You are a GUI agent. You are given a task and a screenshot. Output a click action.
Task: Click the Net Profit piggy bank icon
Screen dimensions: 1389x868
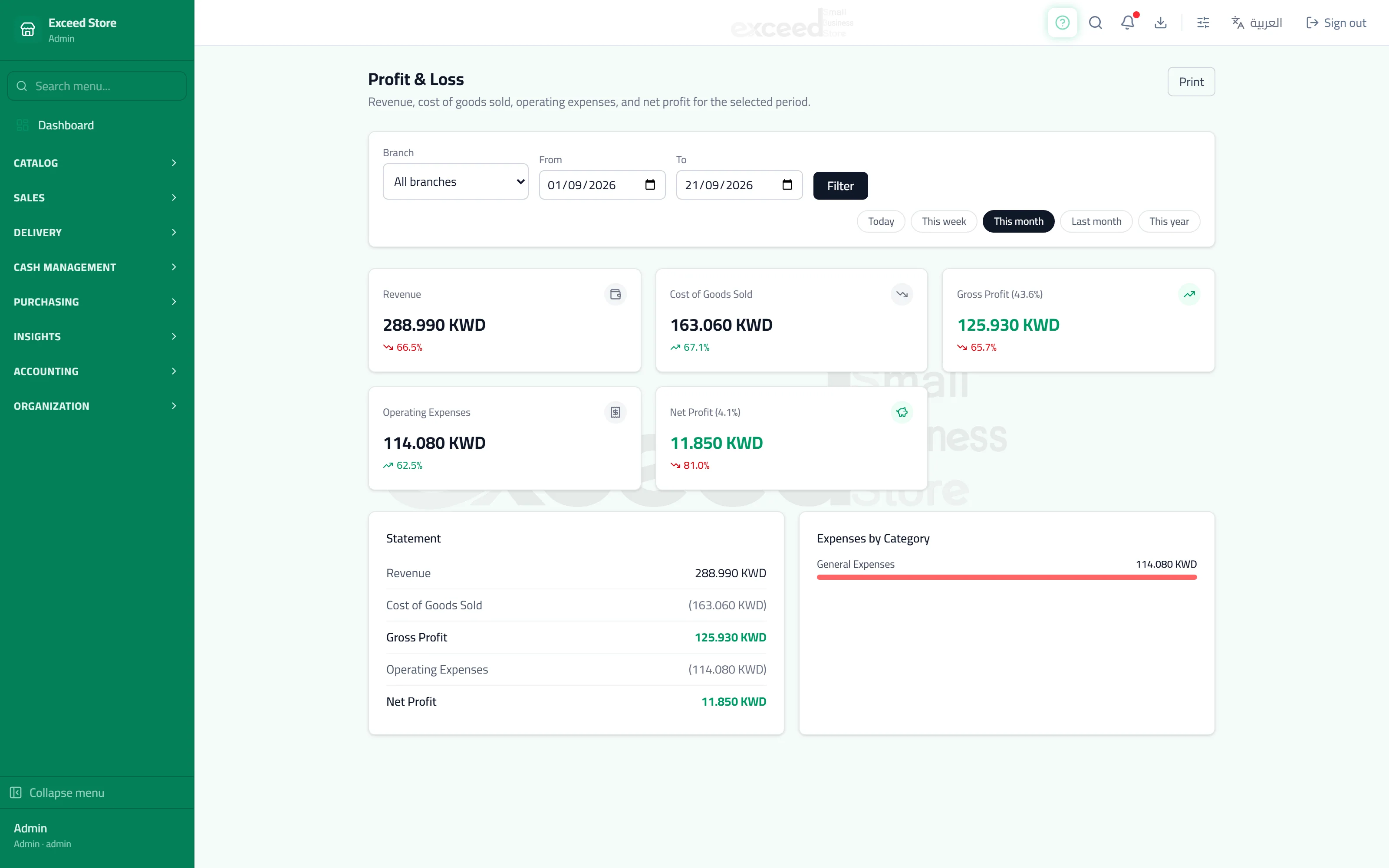point(902,412)
